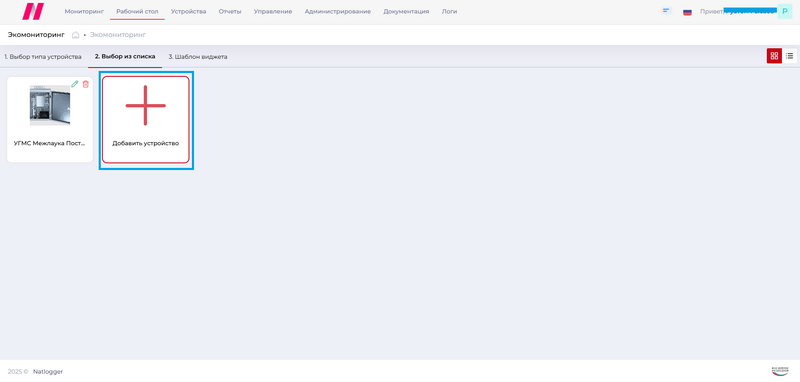
Task: Click the Экомониторинг breadcrumb link
Action: point(118,35)
